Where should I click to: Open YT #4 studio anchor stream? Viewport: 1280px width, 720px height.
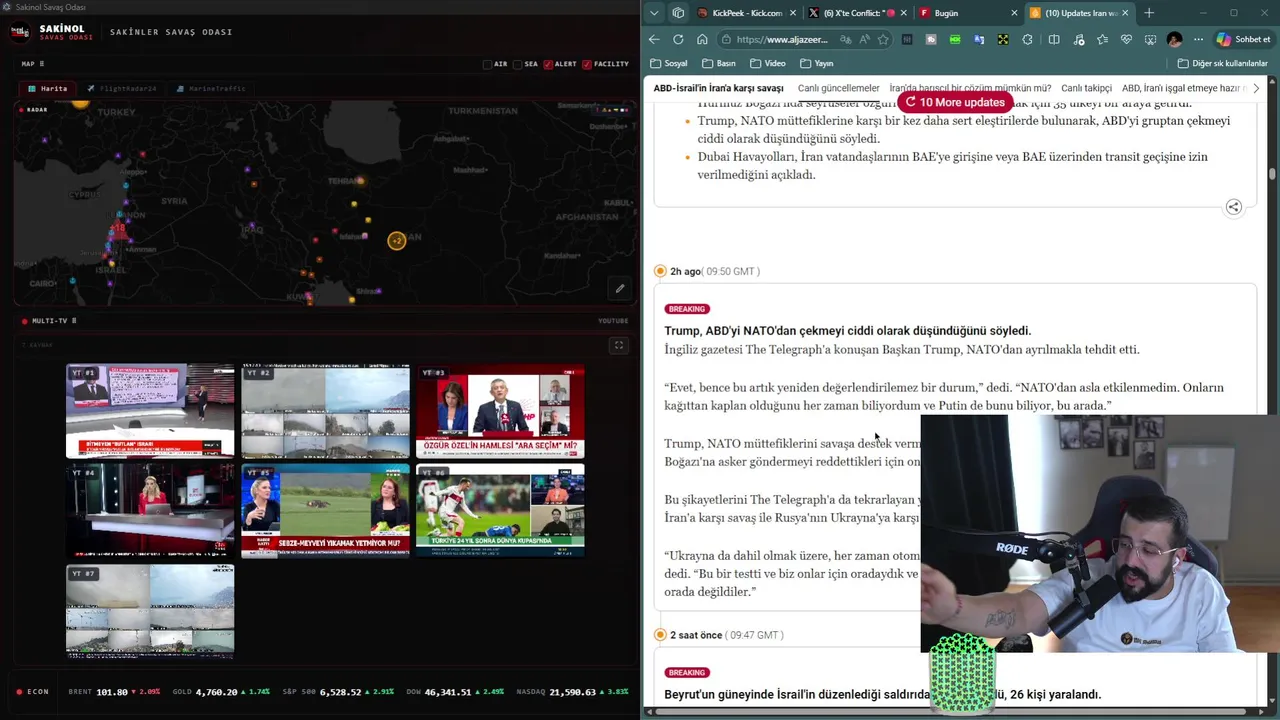(x=150, y=510)
